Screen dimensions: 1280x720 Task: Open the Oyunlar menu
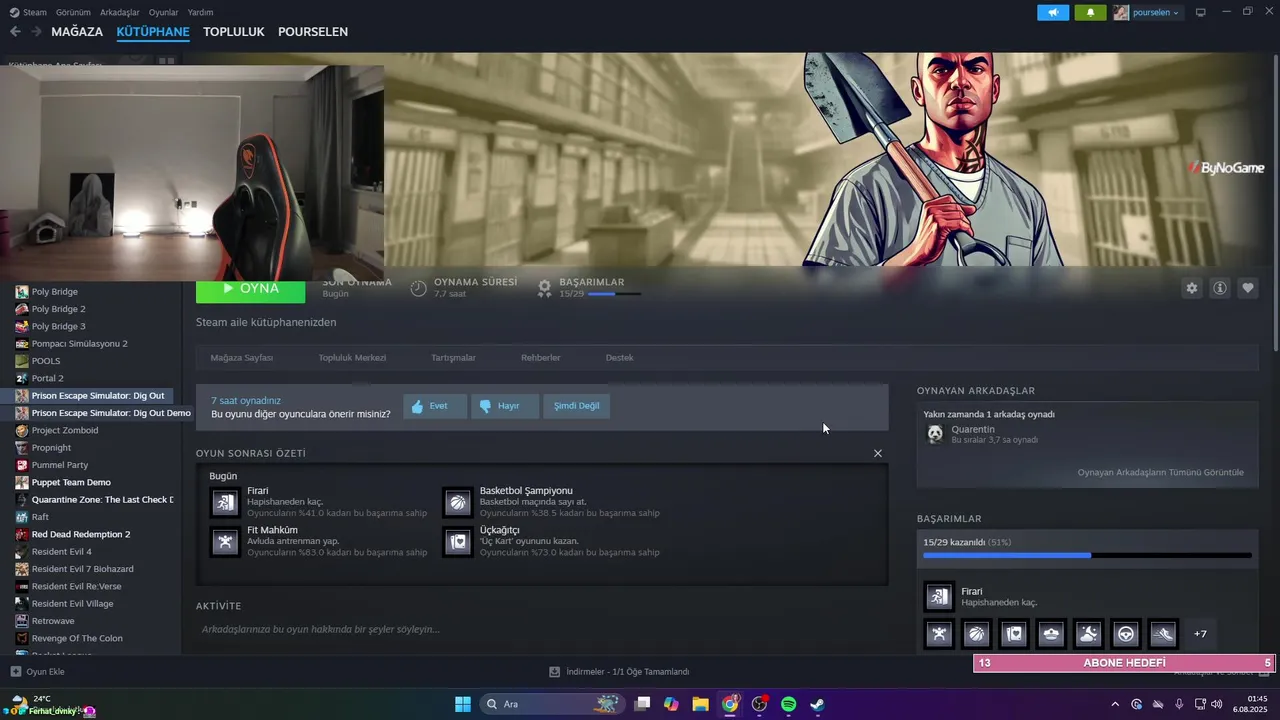[163, 12]
